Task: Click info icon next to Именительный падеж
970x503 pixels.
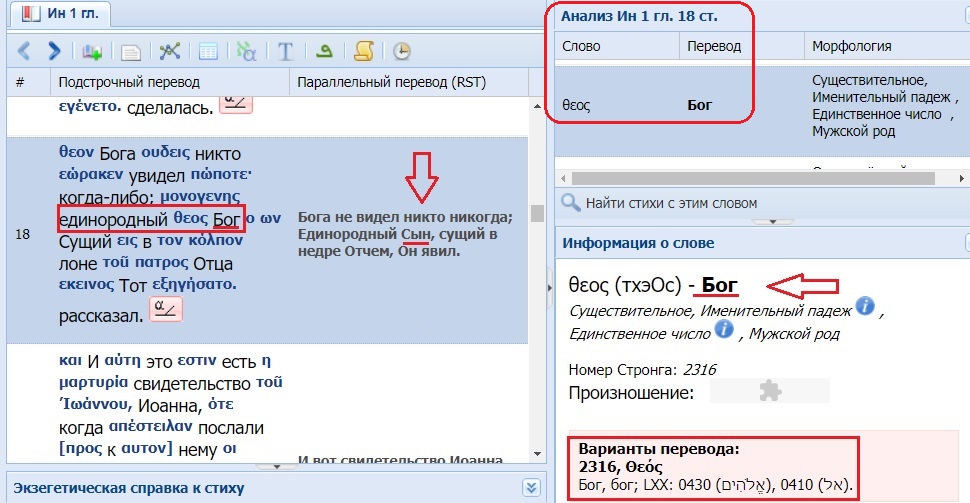Action: pos(866,306)
